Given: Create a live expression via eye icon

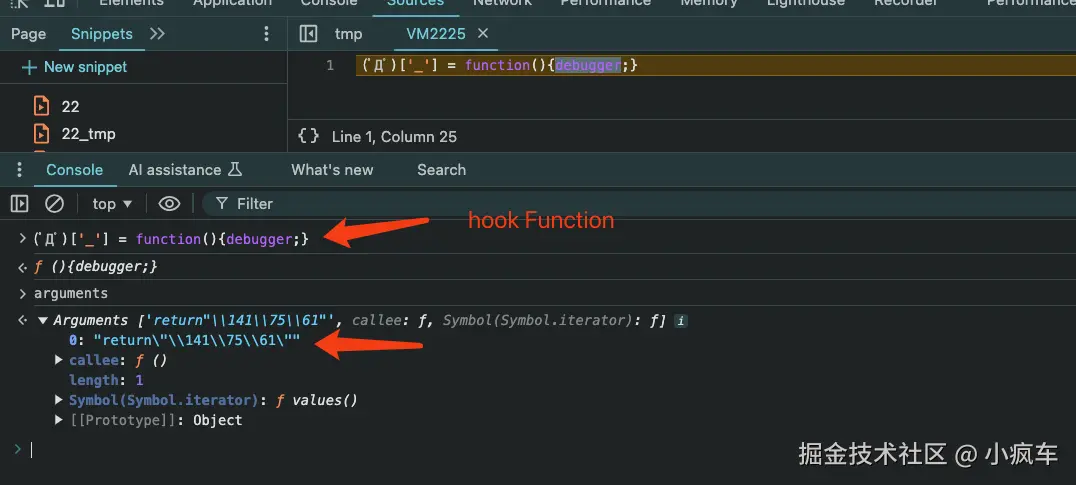Looking at the screenshot, I should tap(169, 203).
